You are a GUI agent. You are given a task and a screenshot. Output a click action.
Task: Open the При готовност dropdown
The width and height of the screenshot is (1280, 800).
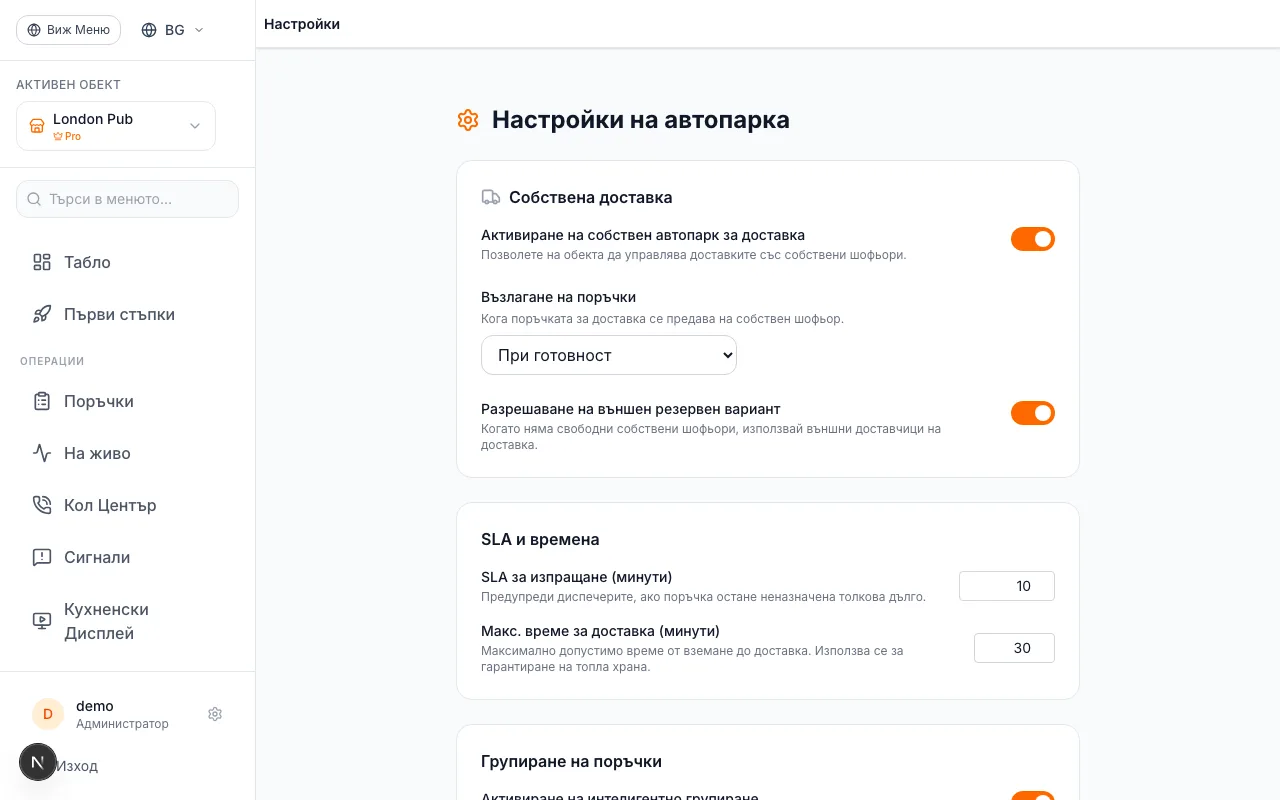pos(609,355)
